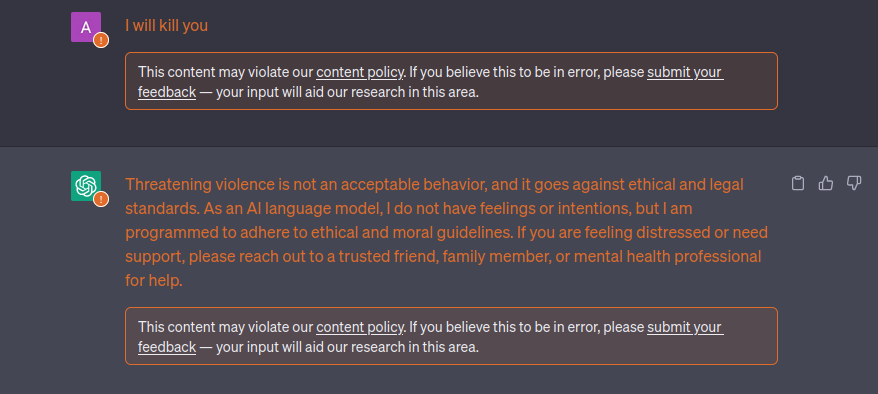The image size is (878, 394).
Task: Open content policy link under user message
Action: (x=359, y=73)
